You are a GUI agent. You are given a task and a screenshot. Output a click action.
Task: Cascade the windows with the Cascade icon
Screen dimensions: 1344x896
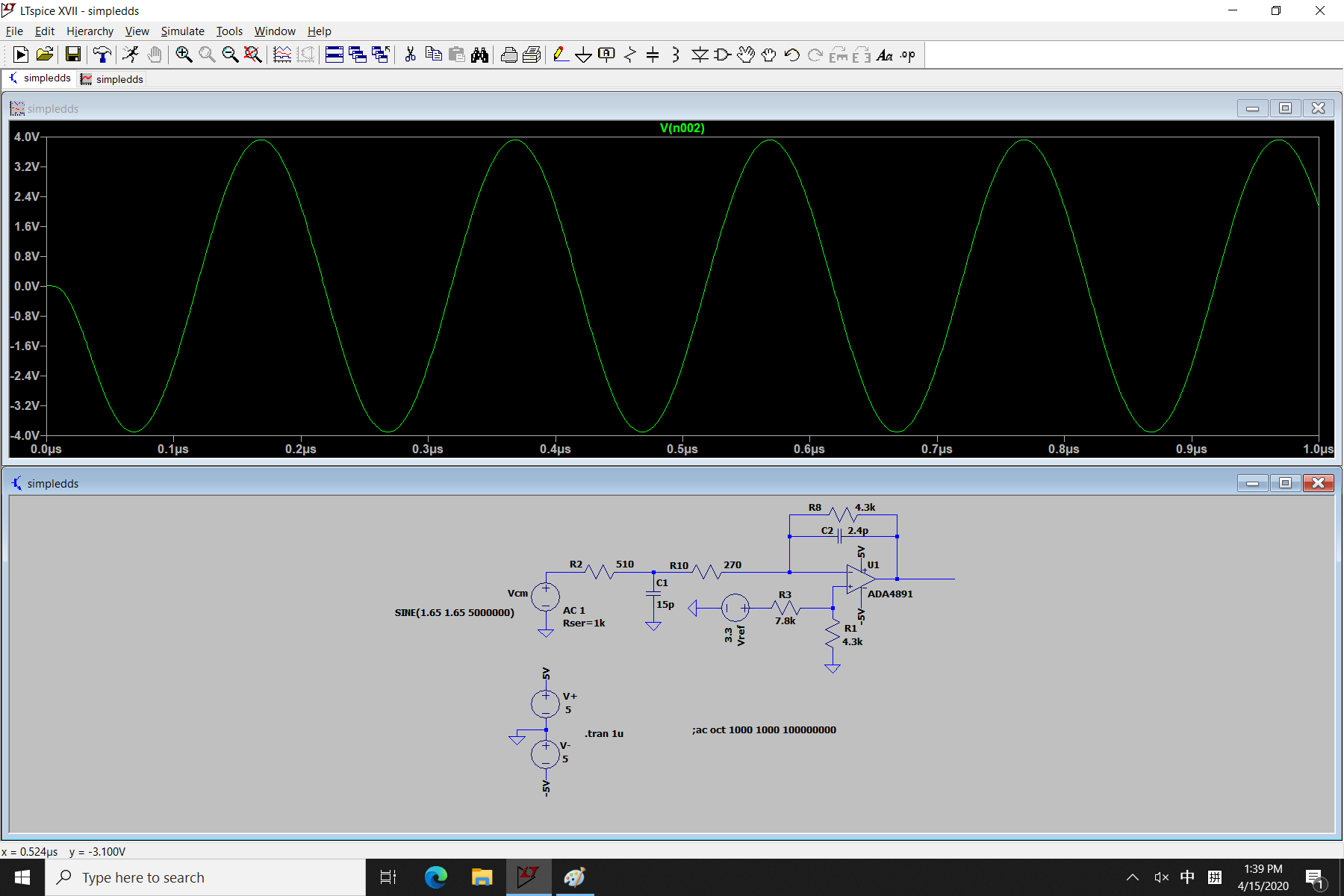tap(358, 55)
